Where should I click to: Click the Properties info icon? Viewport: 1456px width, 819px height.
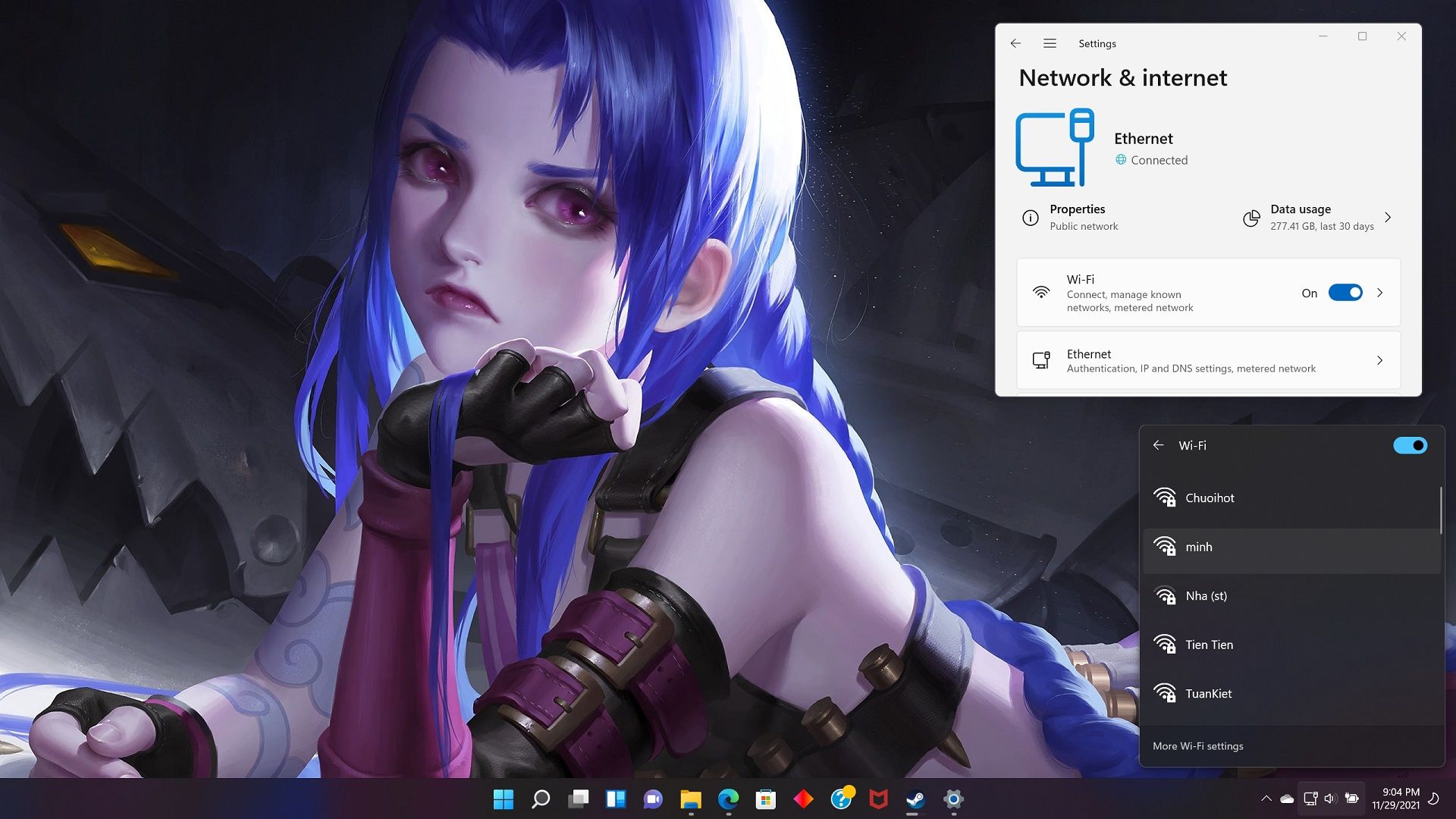point(1030,218)
